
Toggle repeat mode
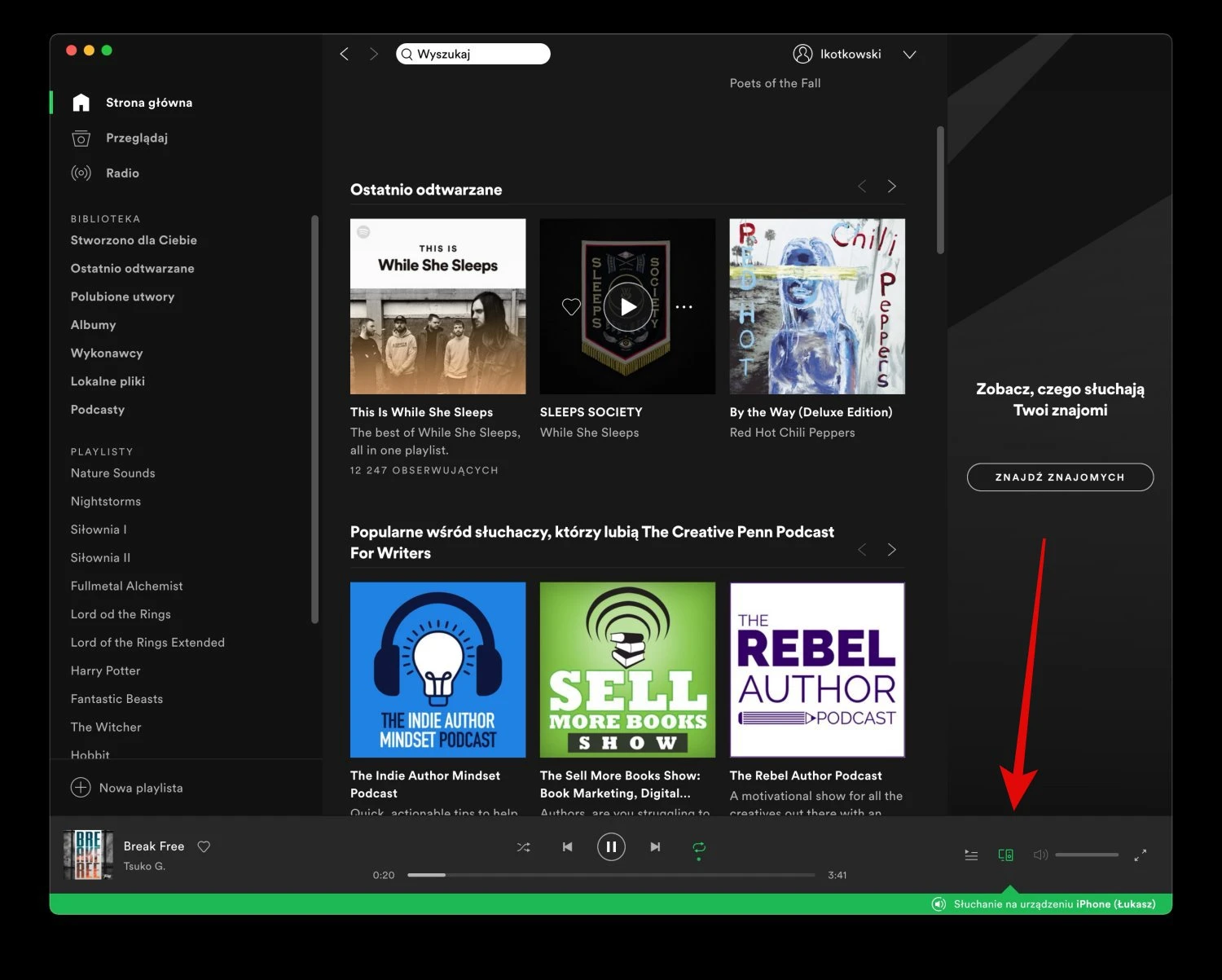tap(699, 849)
